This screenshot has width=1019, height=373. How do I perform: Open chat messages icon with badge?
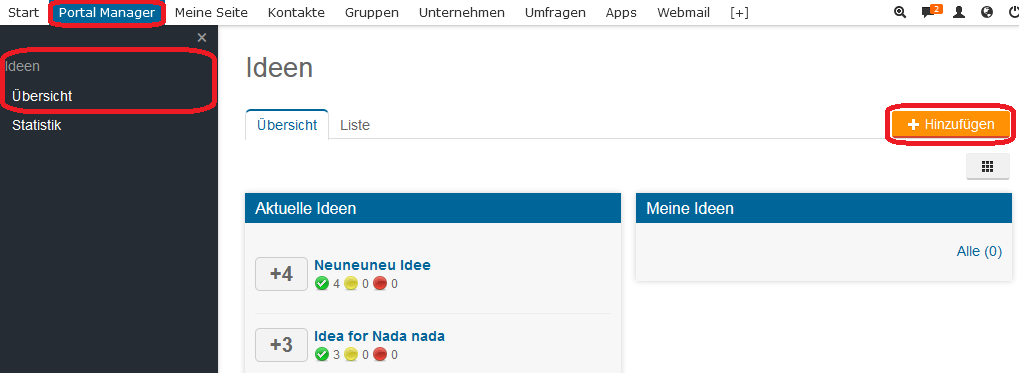click(x=929, y=12)
